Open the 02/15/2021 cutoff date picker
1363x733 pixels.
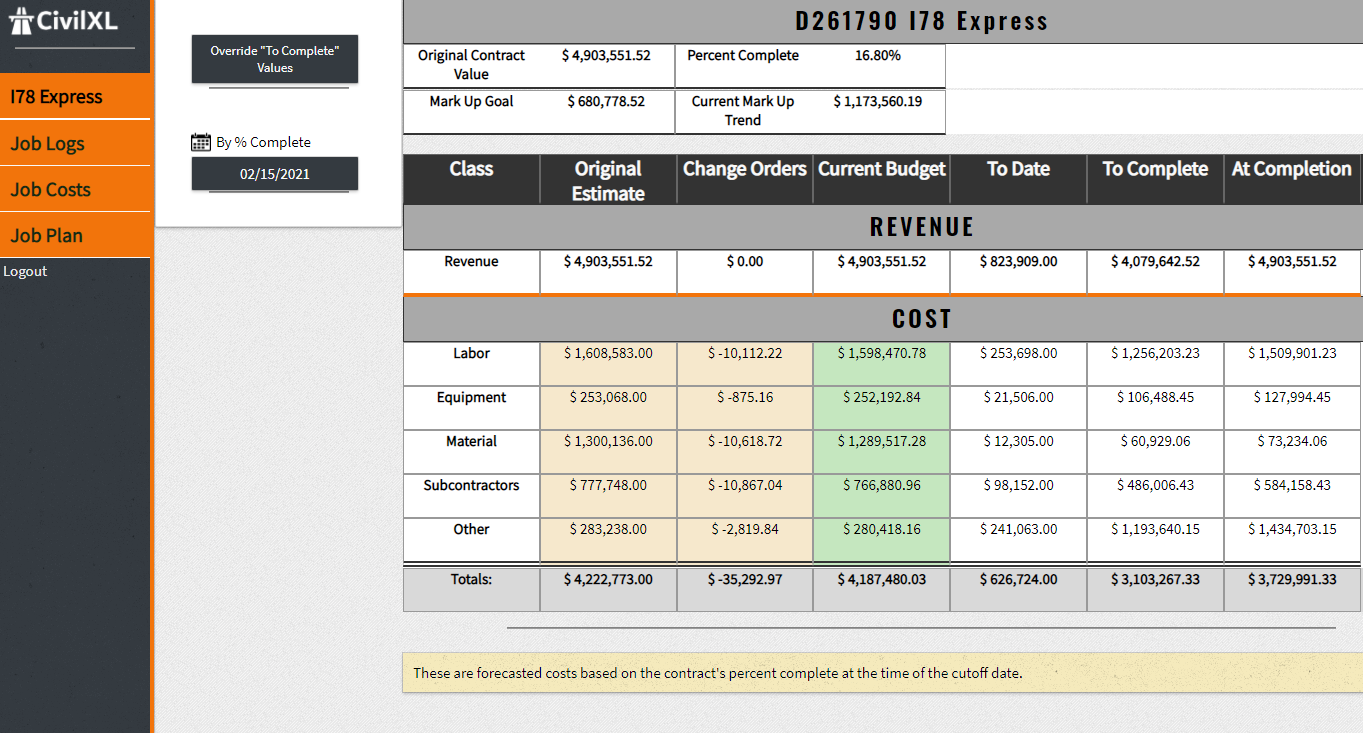275,174
